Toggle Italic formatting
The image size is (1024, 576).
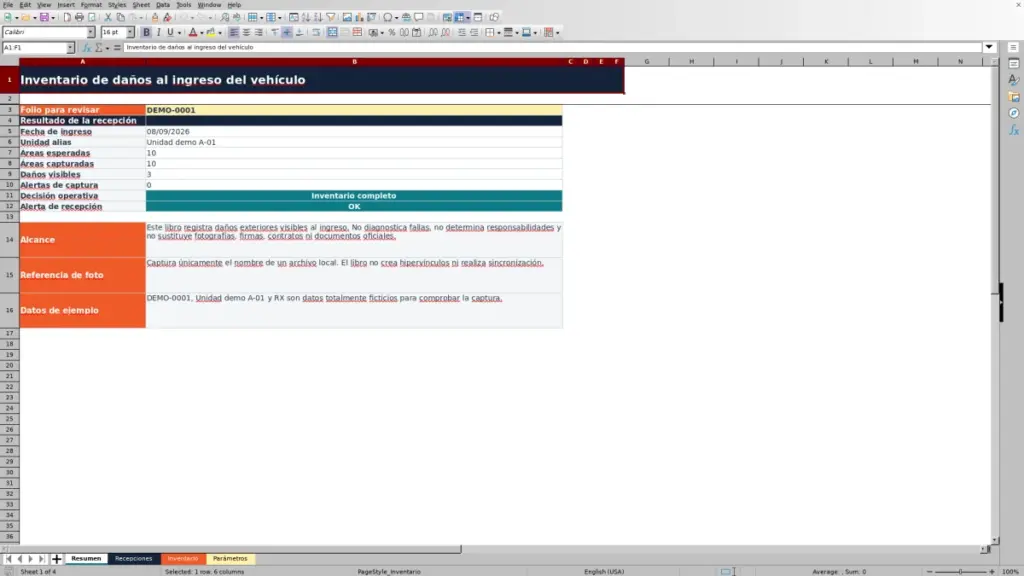[x=158, y=32]
